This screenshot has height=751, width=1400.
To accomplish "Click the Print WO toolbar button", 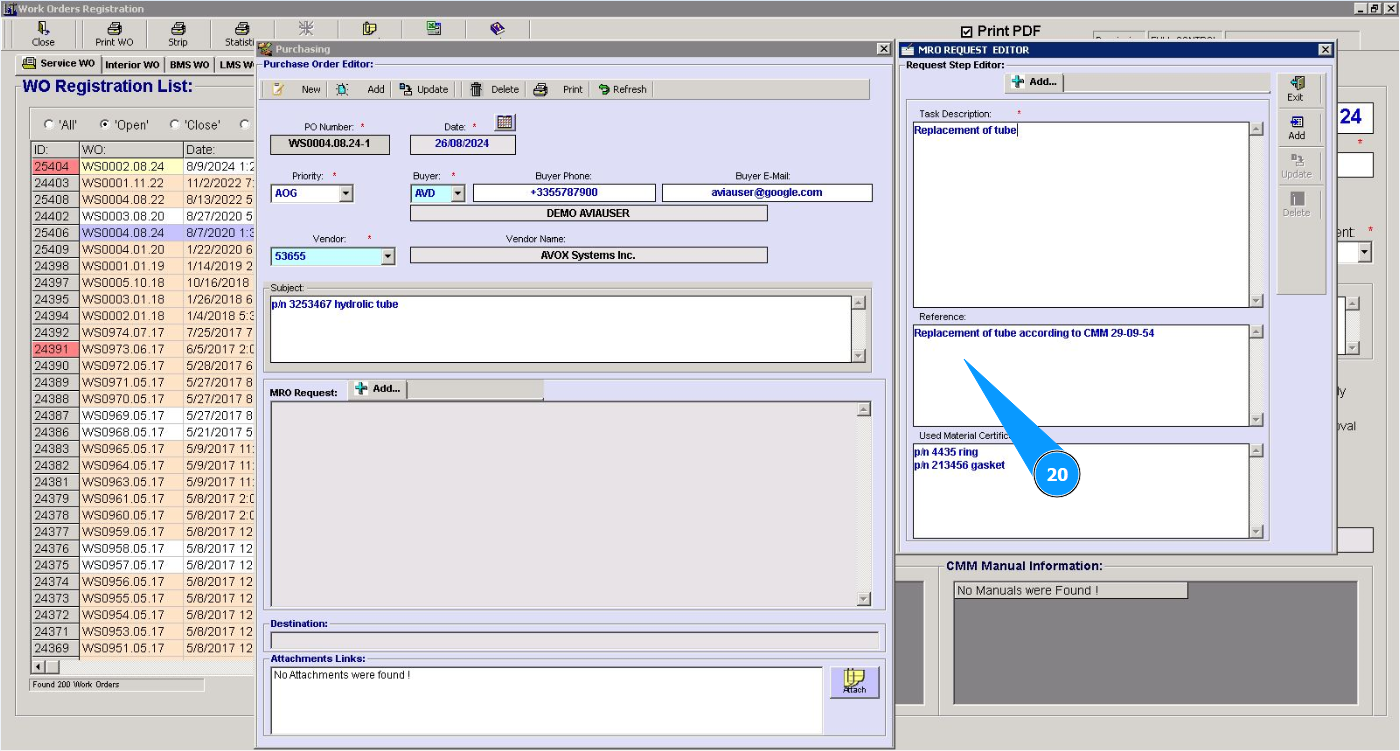I will [113, 34].
